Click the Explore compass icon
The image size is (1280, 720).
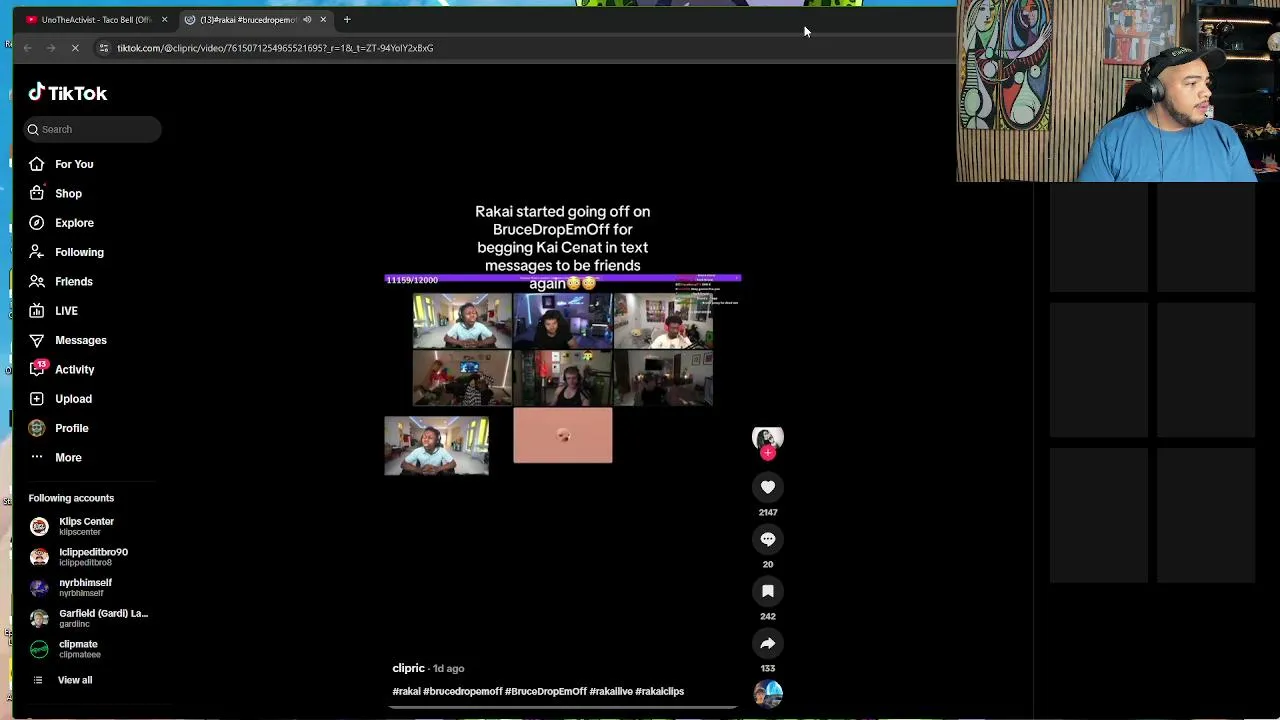point(37,223)
